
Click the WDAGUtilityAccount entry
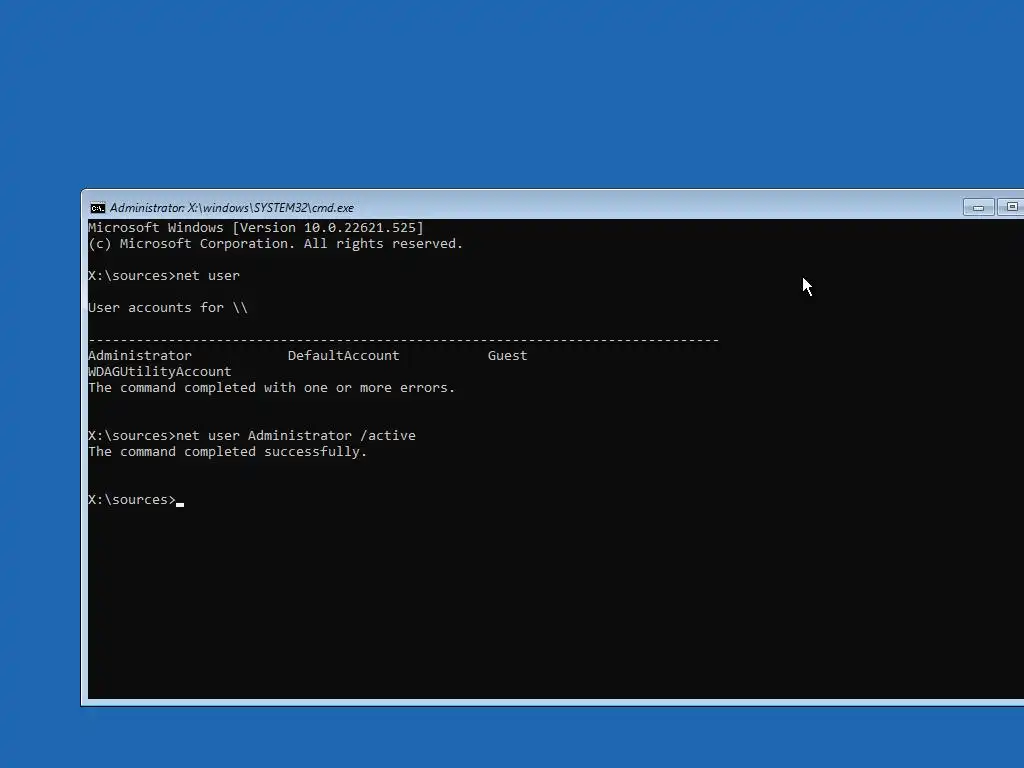[160, 372]
